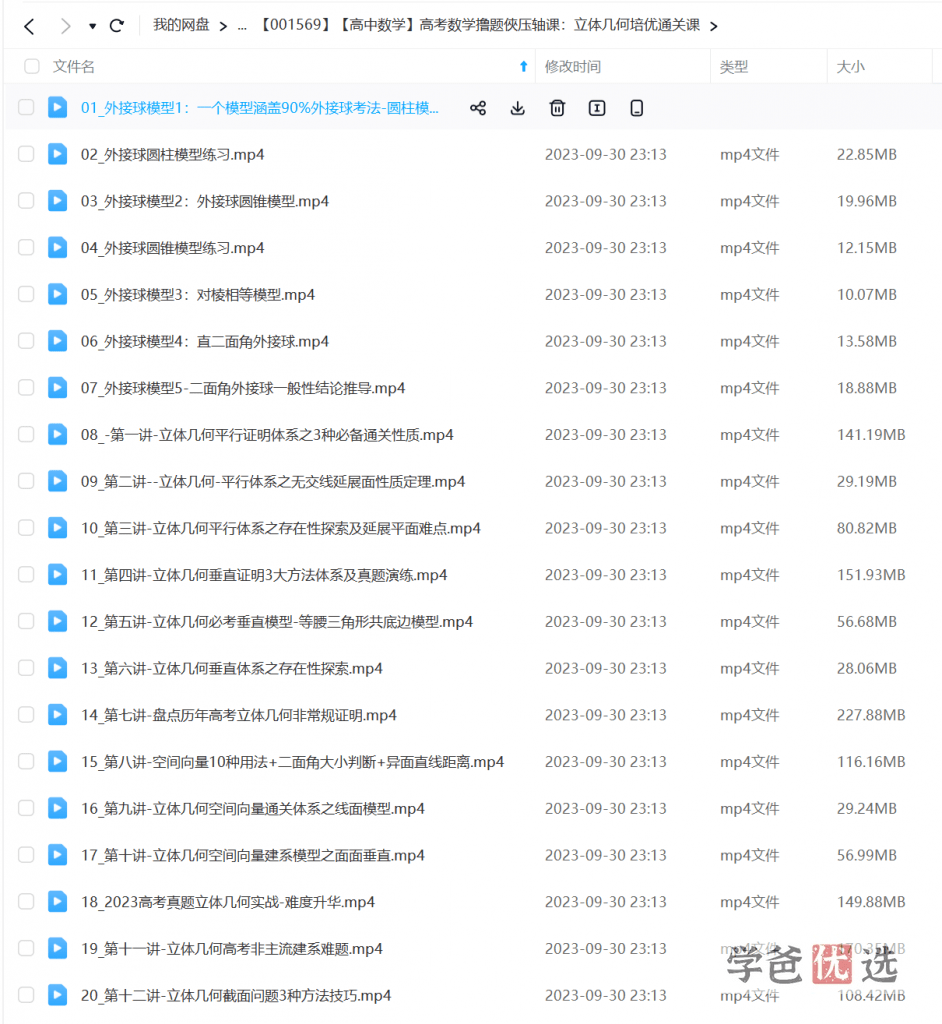The height and width of the screenshot is (1024, 942).
Task: Click the video icon for 12_第五讲 file
Action: [x=57, y=621]
